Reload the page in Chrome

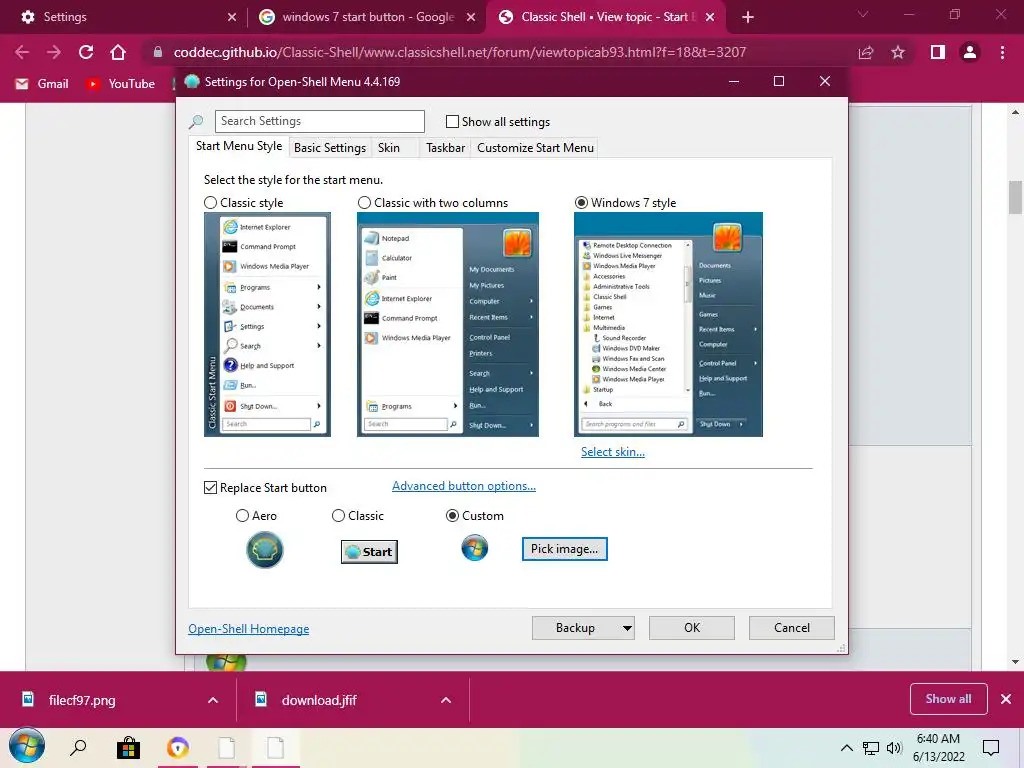(x=86, y=52)
